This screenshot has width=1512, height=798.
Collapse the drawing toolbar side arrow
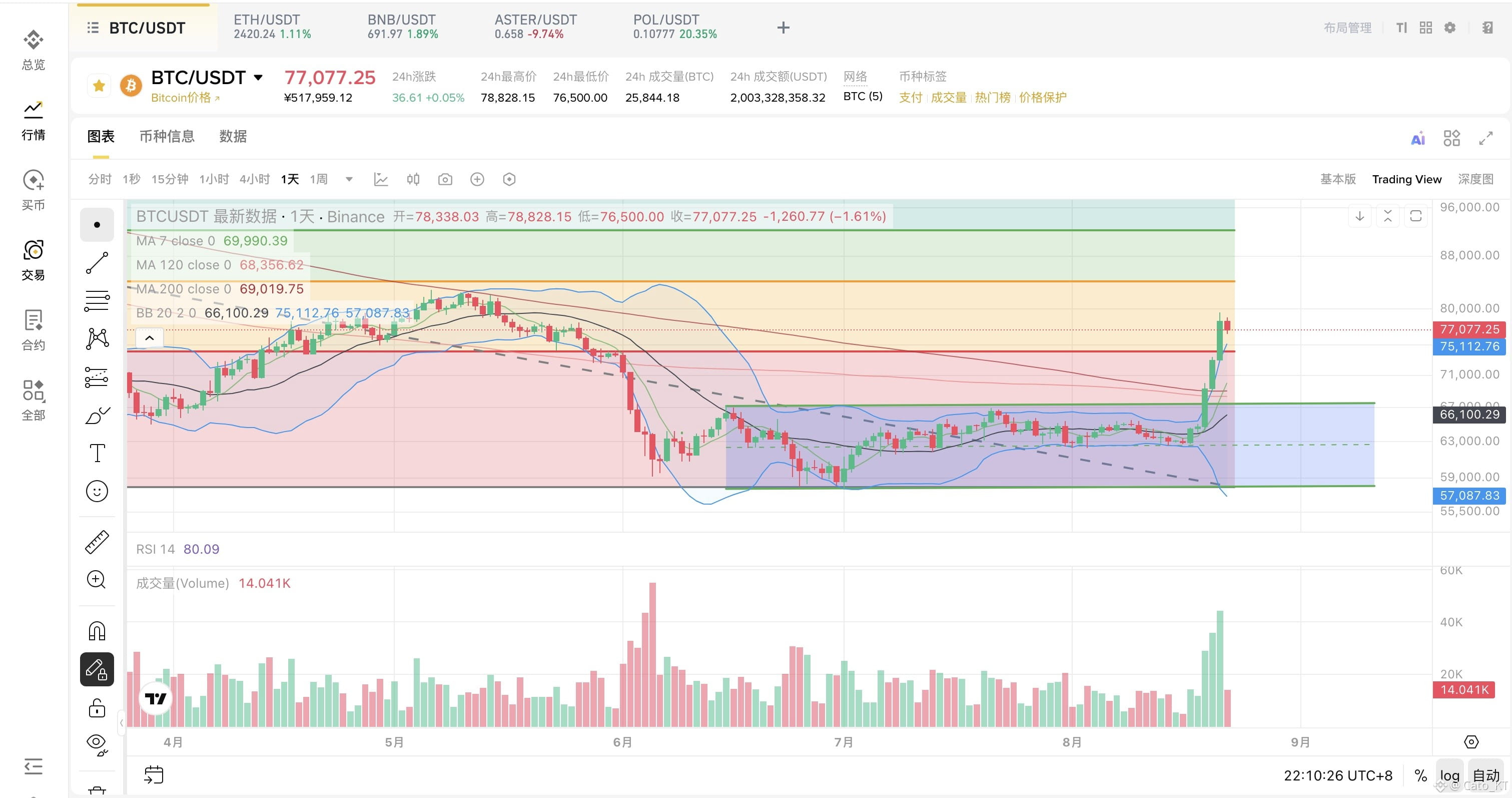coord(122,723)
